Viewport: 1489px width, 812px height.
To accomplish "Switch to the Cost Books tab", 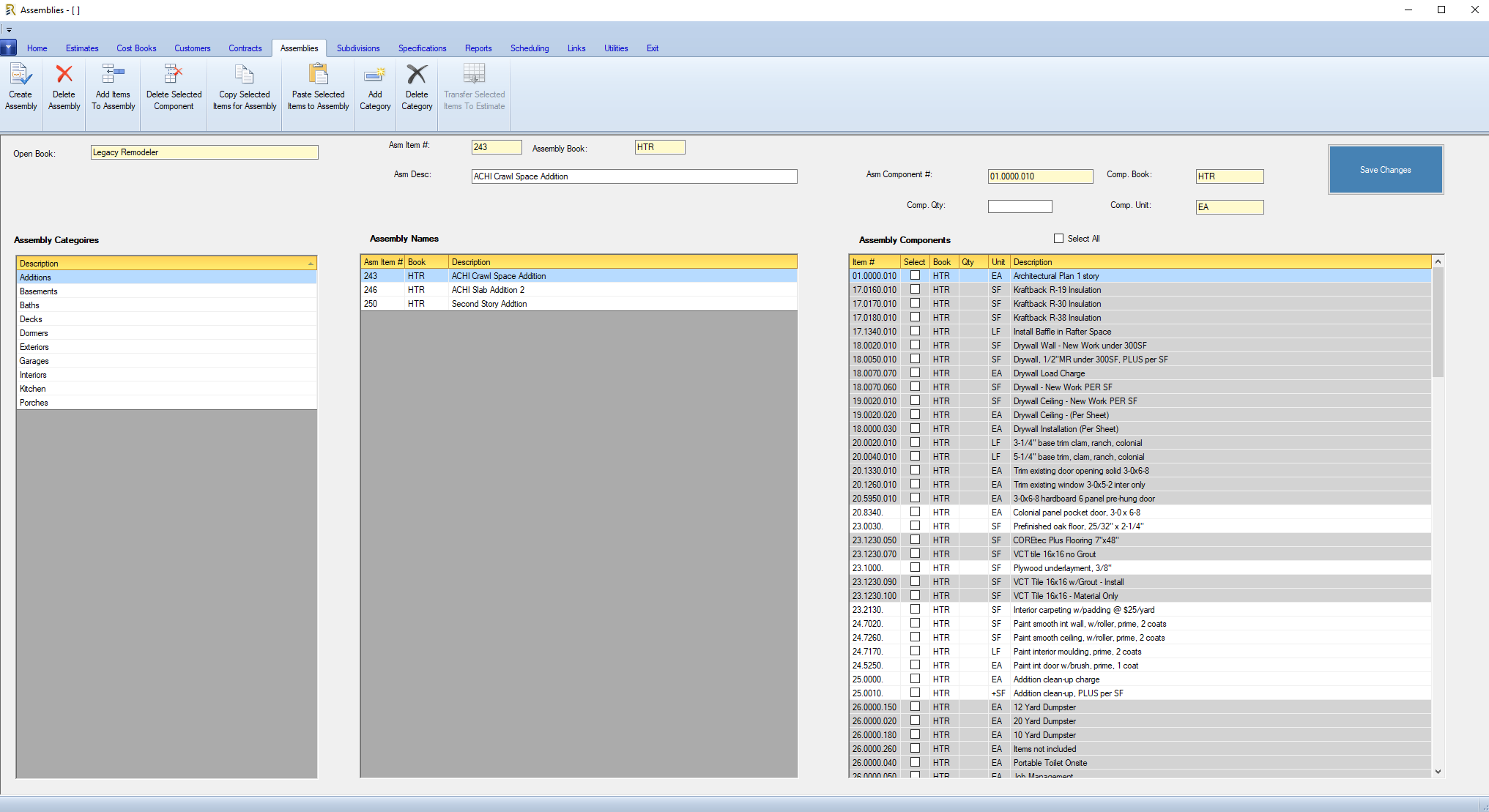I will point(136,48).
